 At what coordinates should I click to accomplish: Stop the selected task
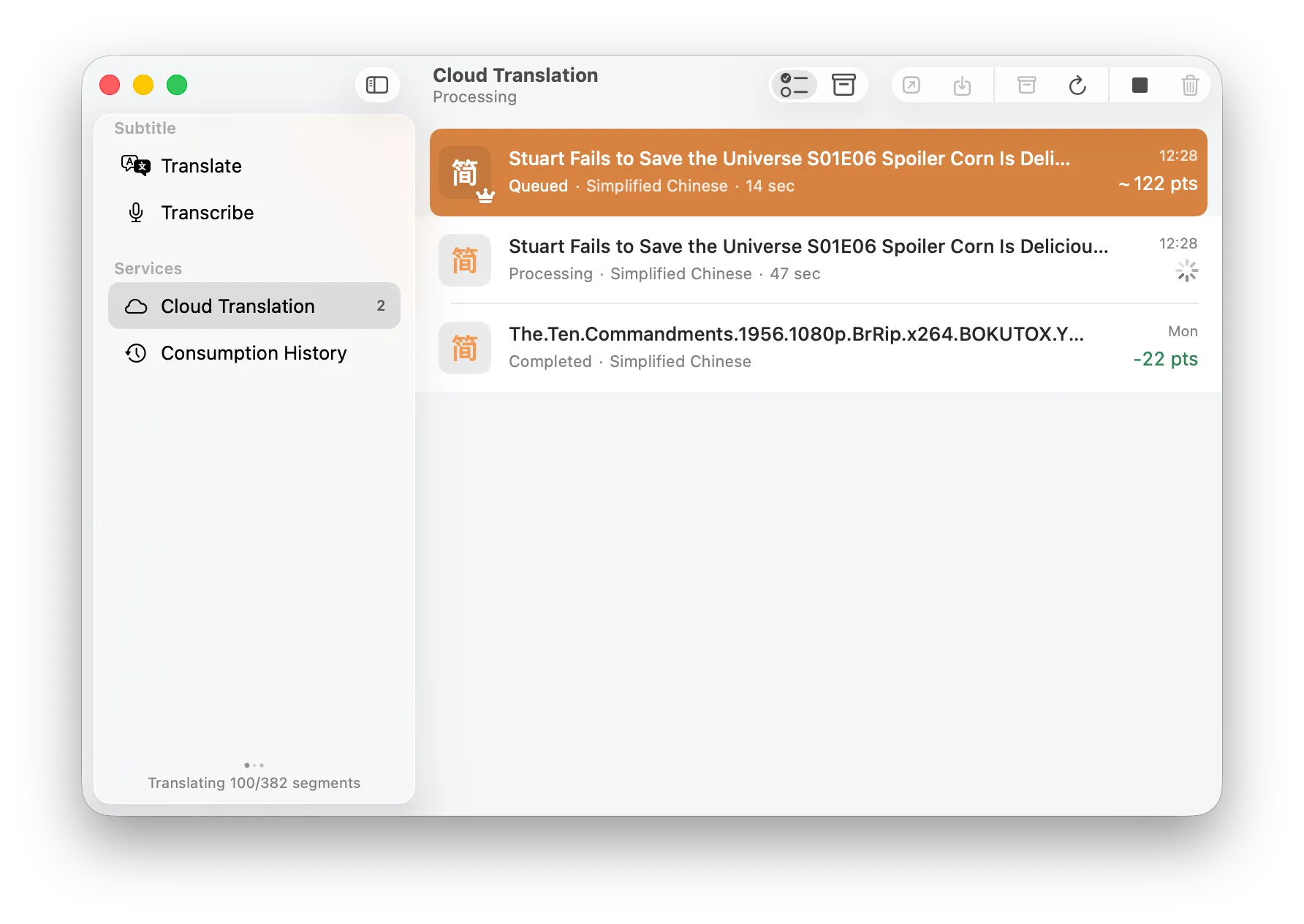click(1140, 86)
